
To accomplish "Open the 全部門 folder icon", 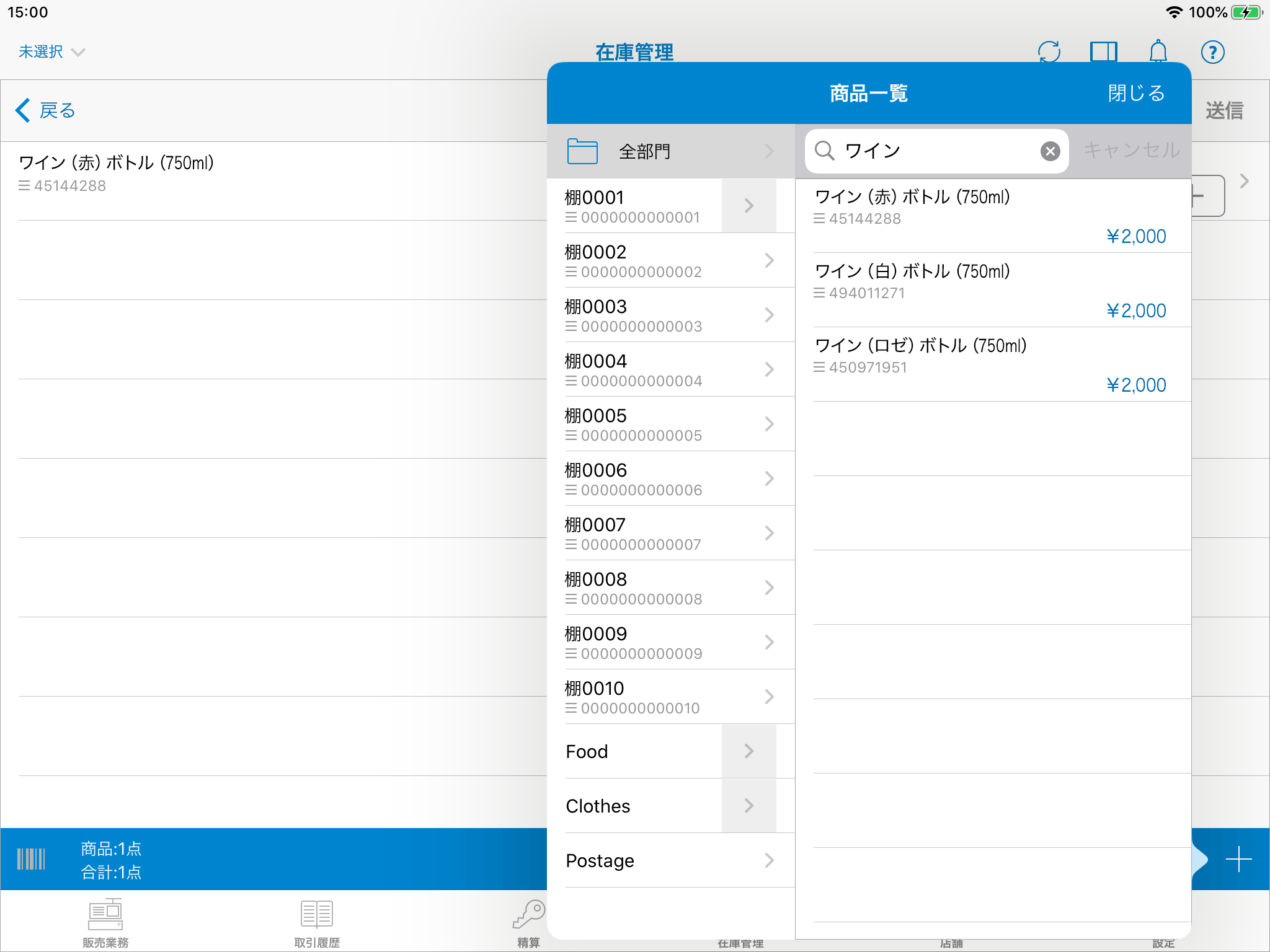I will tap(582, 151).
